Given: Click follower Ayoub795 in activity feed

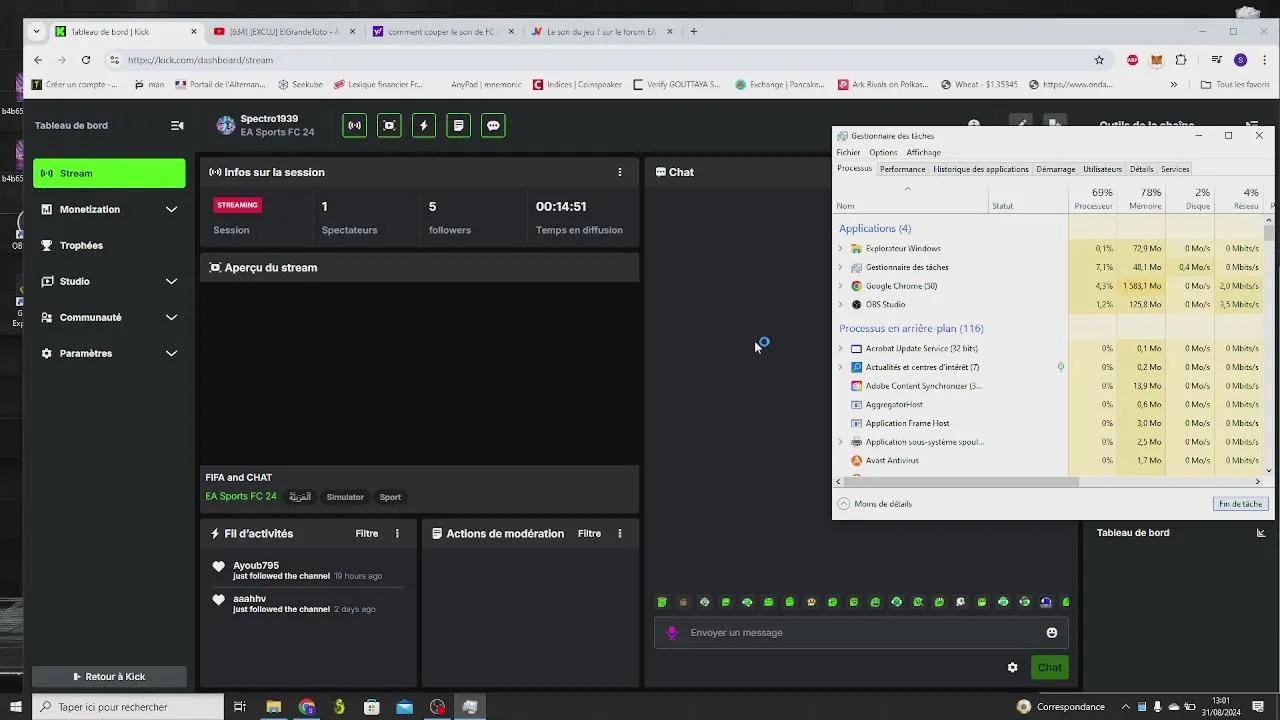Looking at the screenshot, I should pyautogui.click(x=256, y=566).
